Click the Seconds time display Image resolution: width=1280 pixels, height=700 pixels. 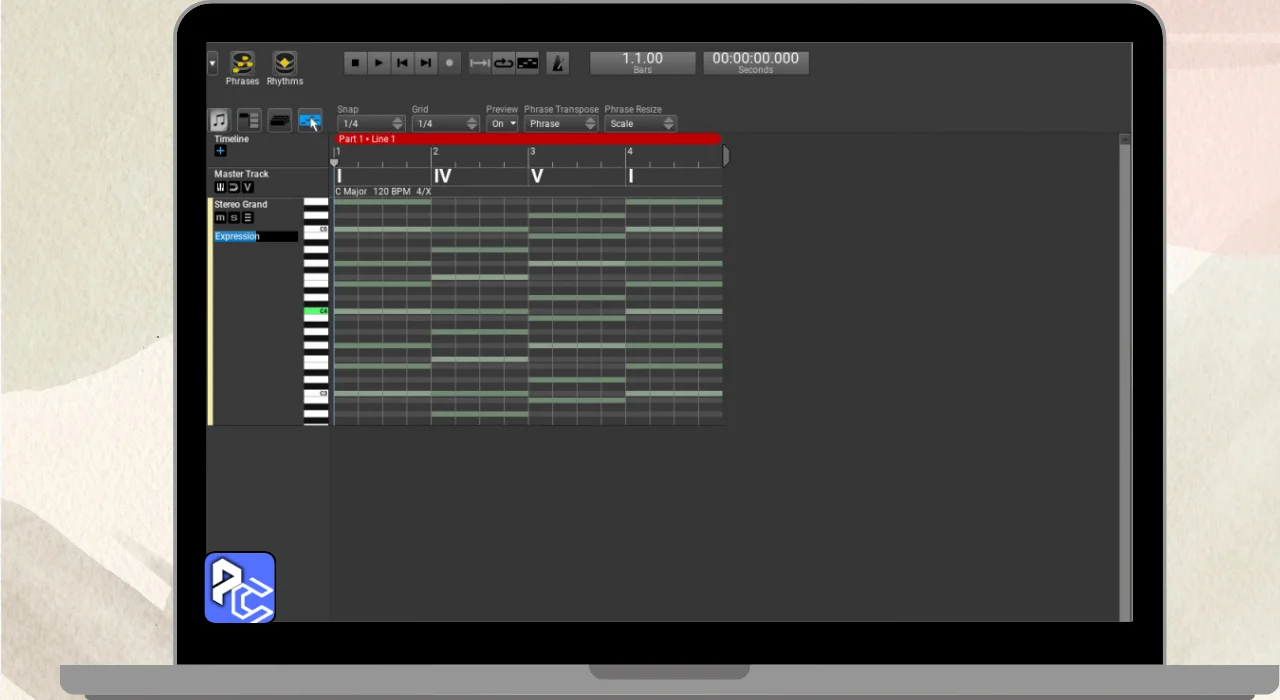point(755,62)
